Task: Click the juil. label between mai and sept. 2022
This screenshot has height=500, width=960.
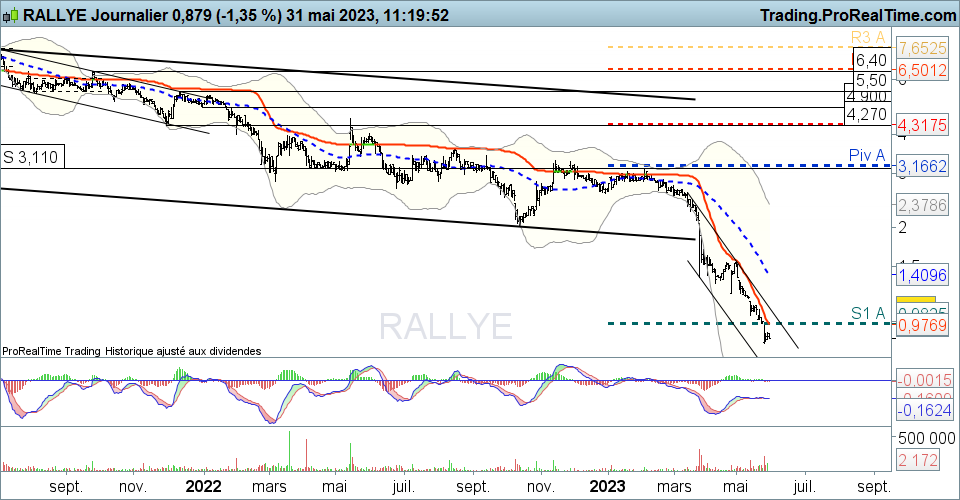Action: click(403, 487)
